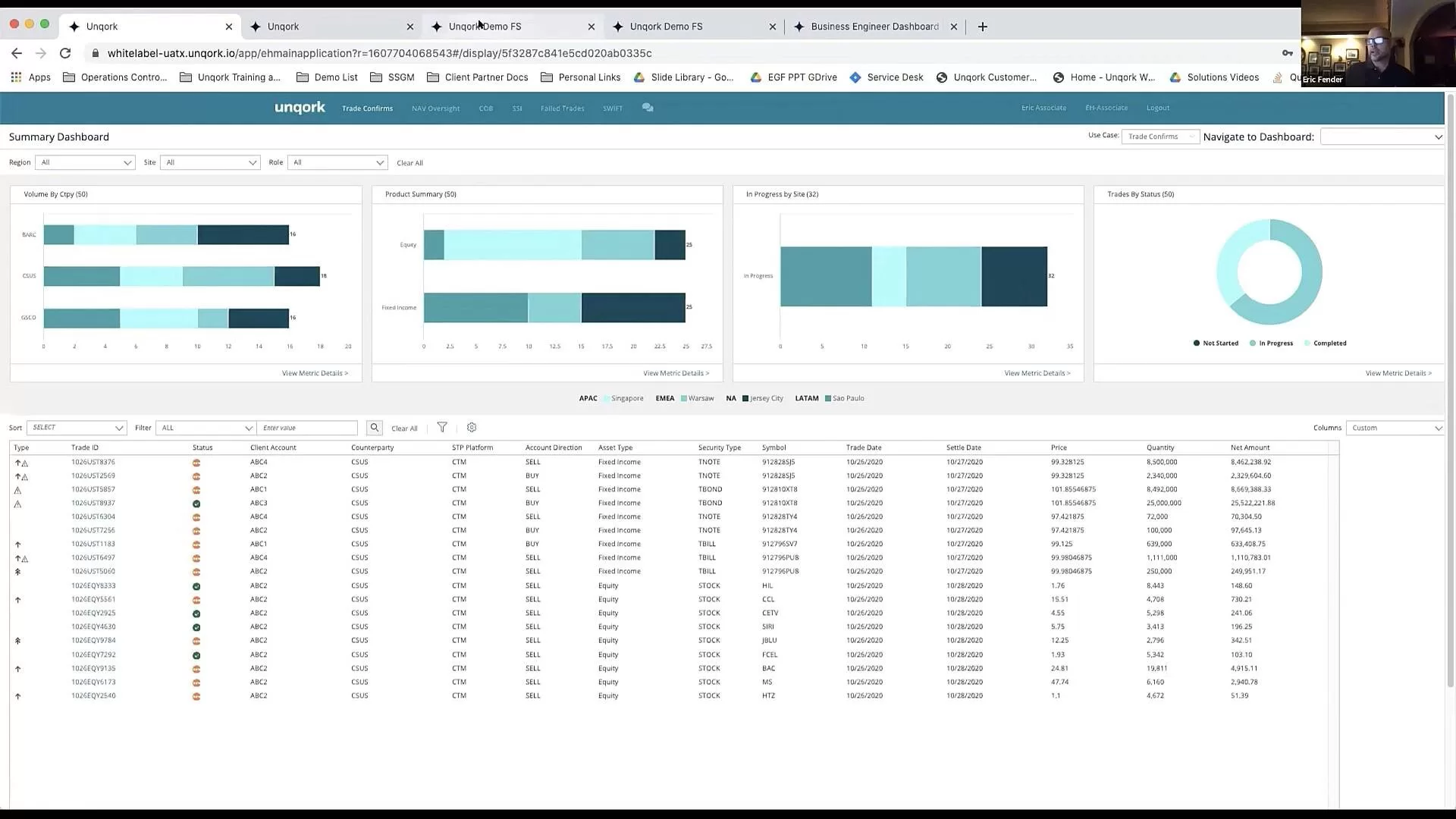Click trade ID 1026UST6304

[x=93, y=517]
